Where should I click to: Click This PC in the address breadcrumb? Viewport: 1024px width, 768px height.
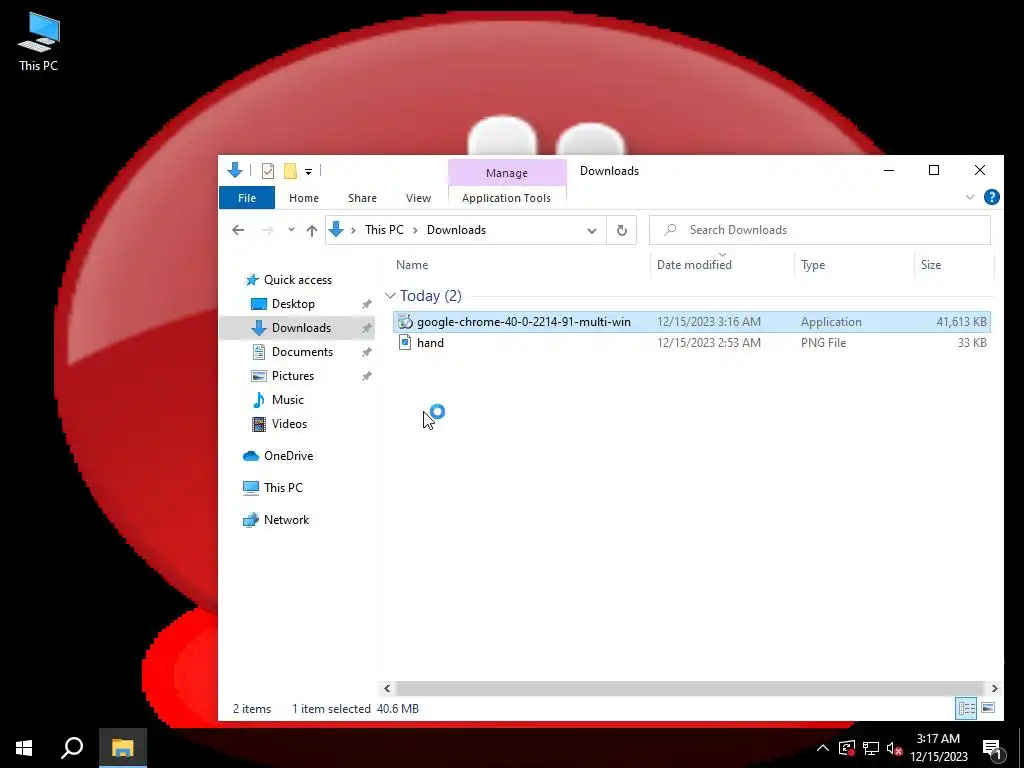pyautogui.click(x=384, y=230)
